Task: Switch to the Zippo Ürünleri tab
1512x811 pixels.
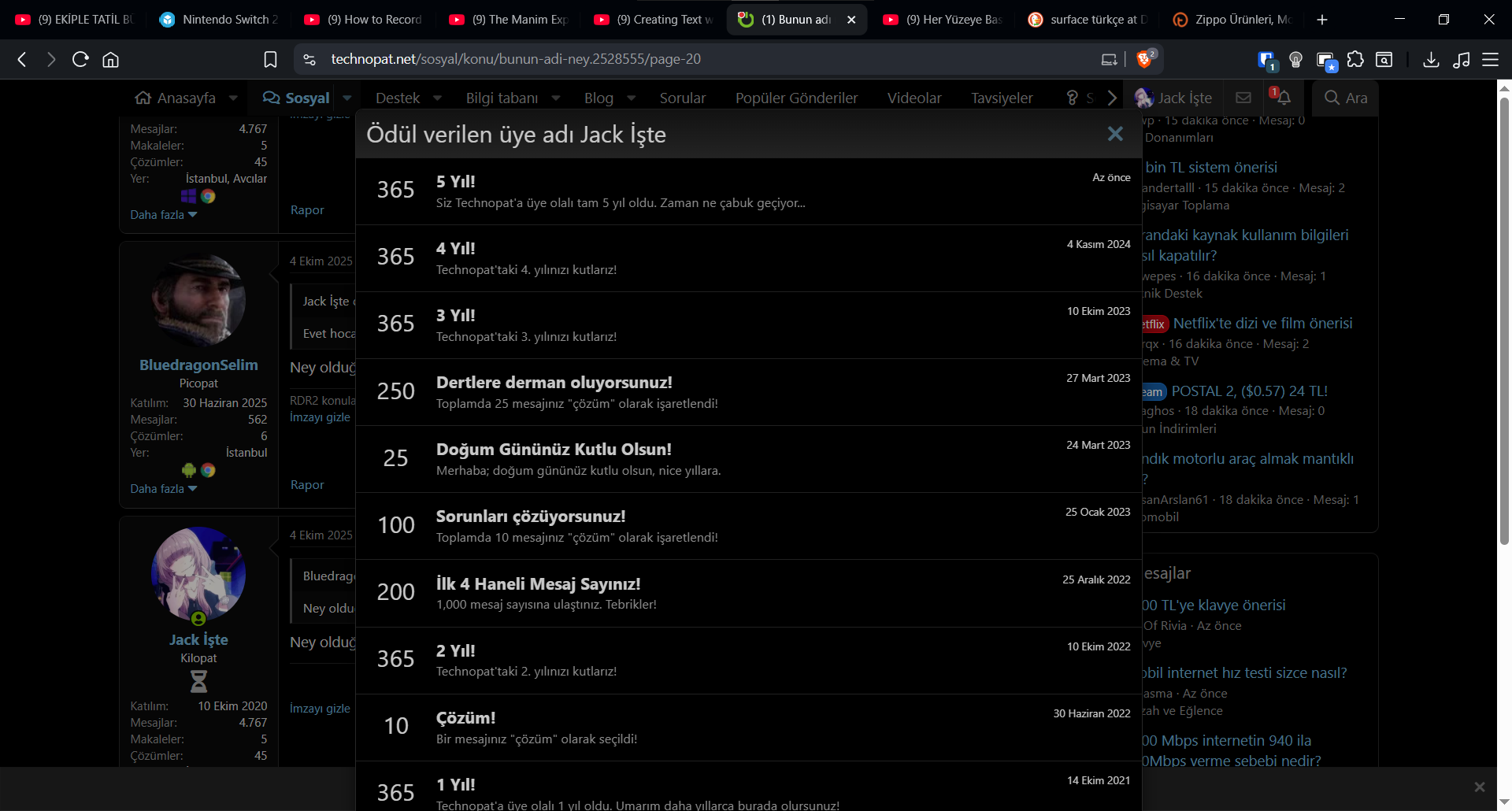Action: (x=1232, y=20)
